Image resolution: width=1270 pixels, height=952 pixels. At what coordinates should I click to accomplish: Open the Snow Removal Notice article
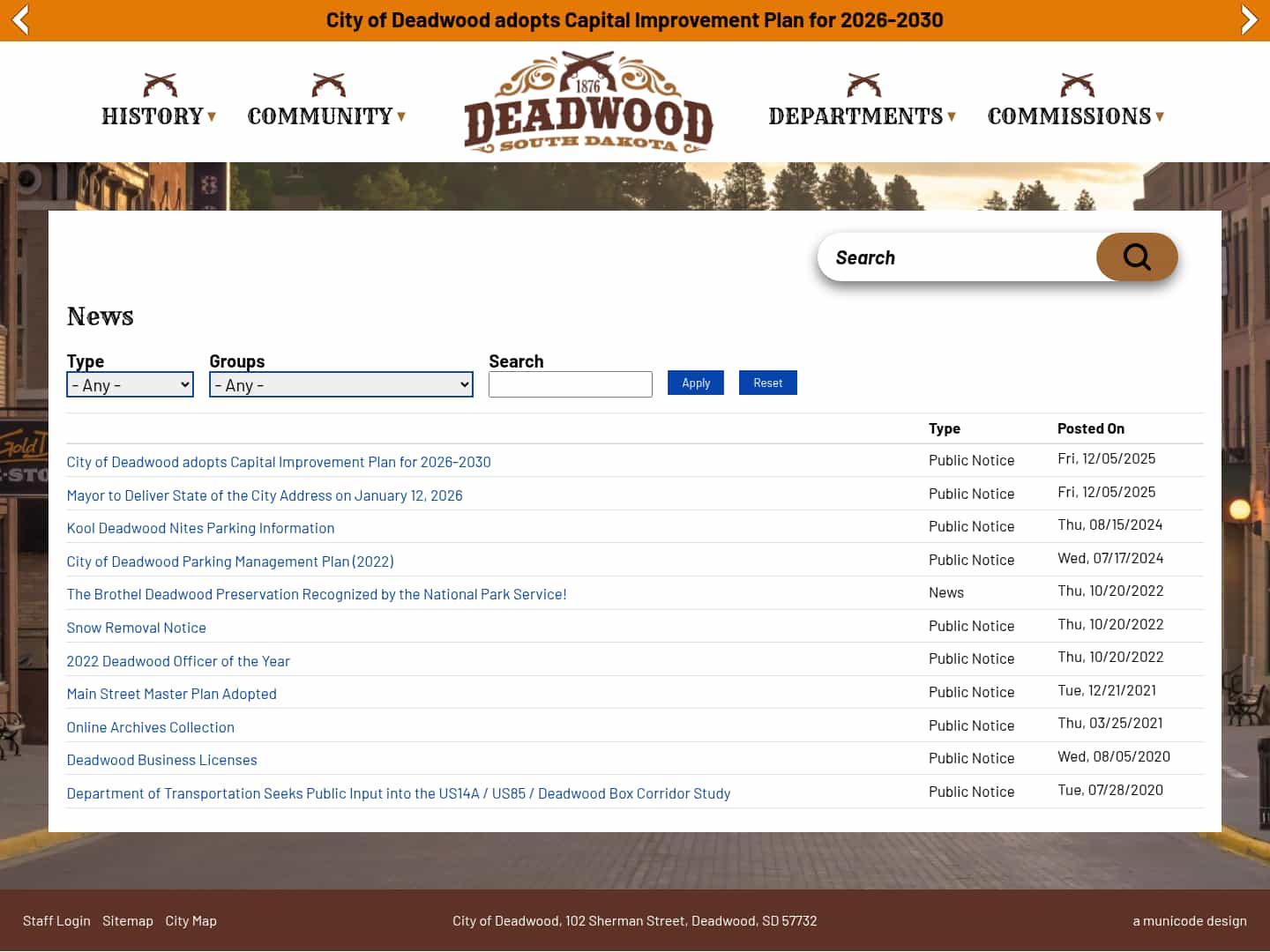coord(136,627)
